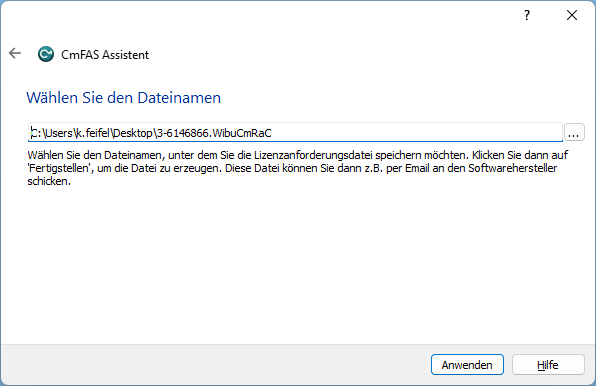The height and width of the screenshot is (386, 596).
Task: Open help via the Hilfe button
Action: [548, 365]
